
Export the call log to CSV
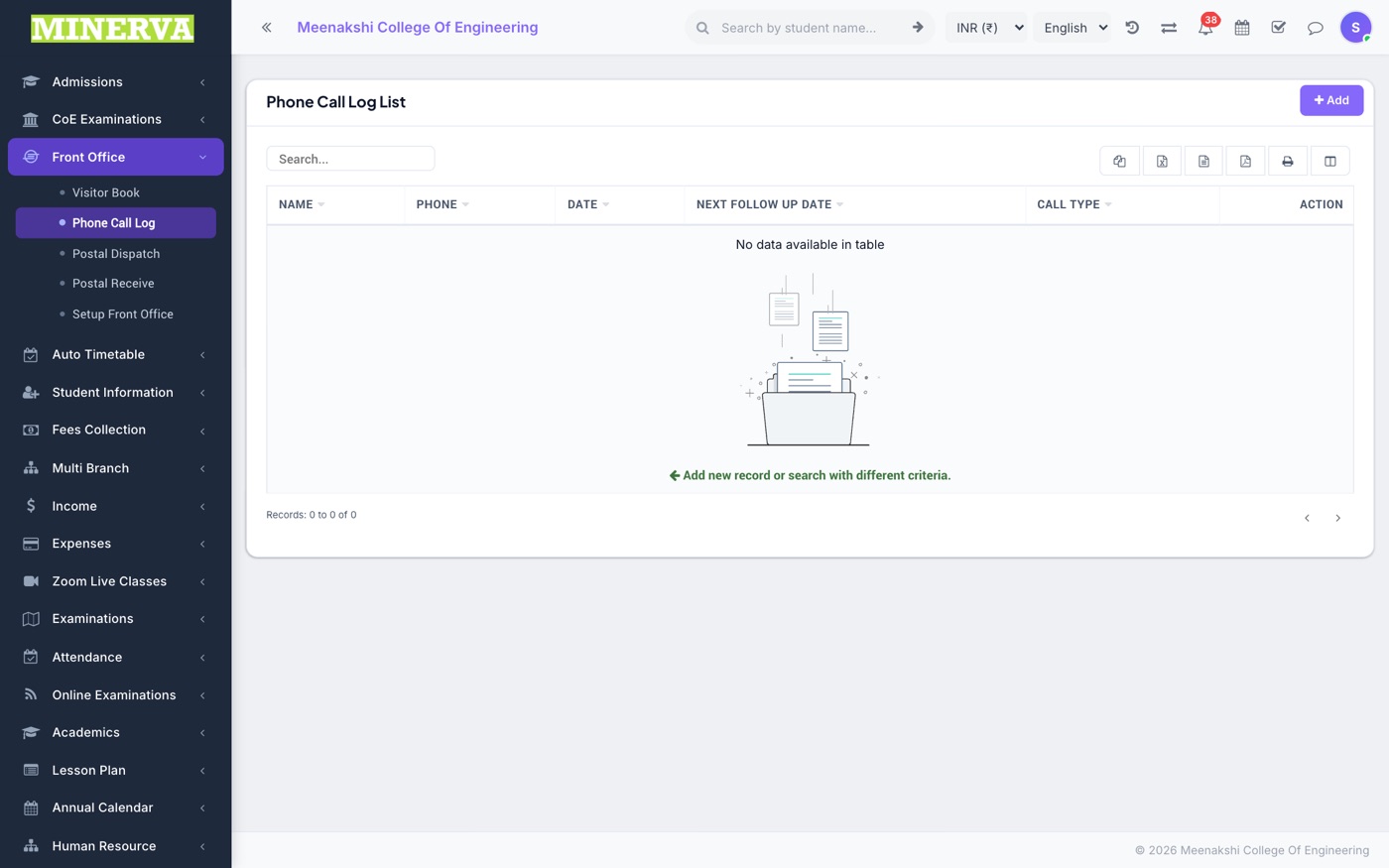pos(1203,161)
